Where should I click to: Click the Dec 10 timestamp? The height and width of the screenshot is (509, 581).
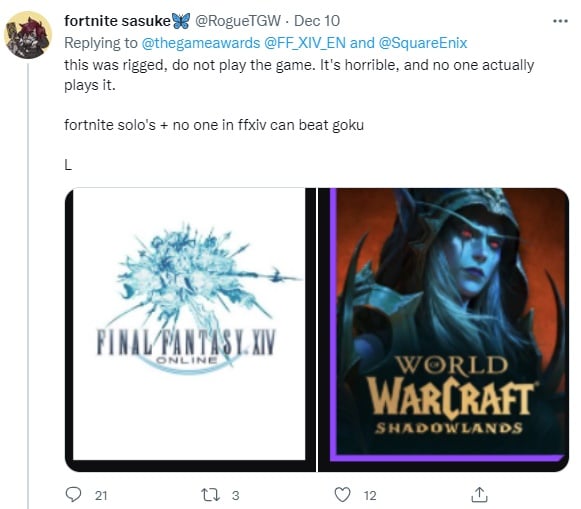[317, 21]
